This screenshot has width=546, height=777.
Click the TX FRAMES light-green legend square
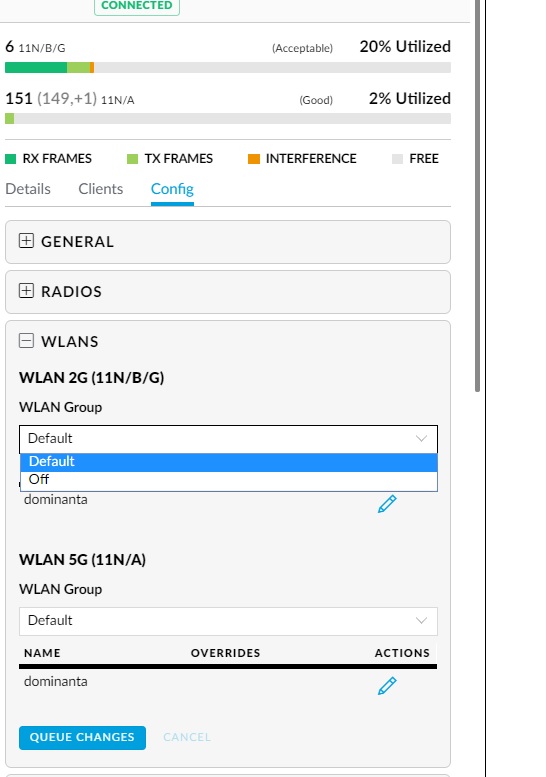pyautogui.click(x=132, y=159)
